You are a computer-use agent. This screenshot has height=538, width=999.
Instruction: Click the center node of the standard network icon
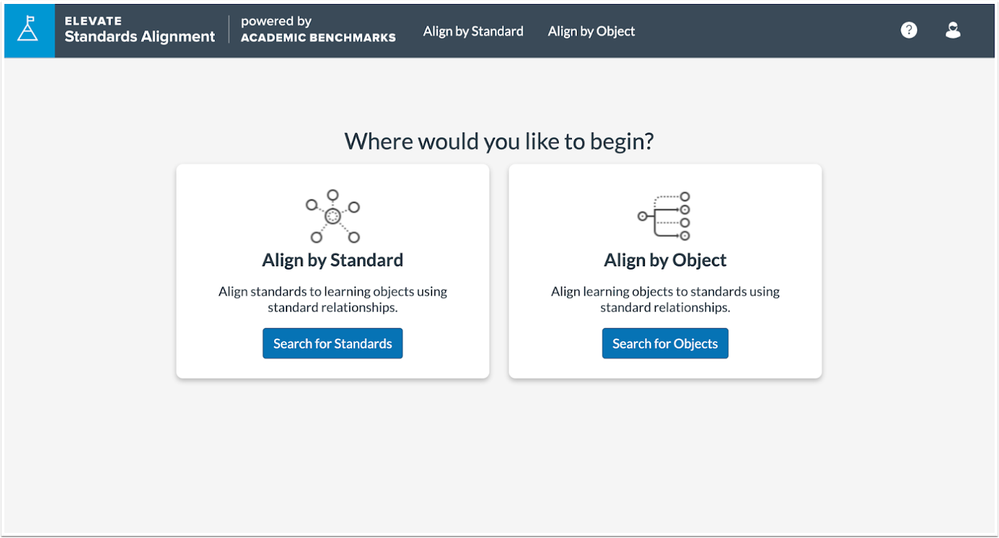(333, 217)
